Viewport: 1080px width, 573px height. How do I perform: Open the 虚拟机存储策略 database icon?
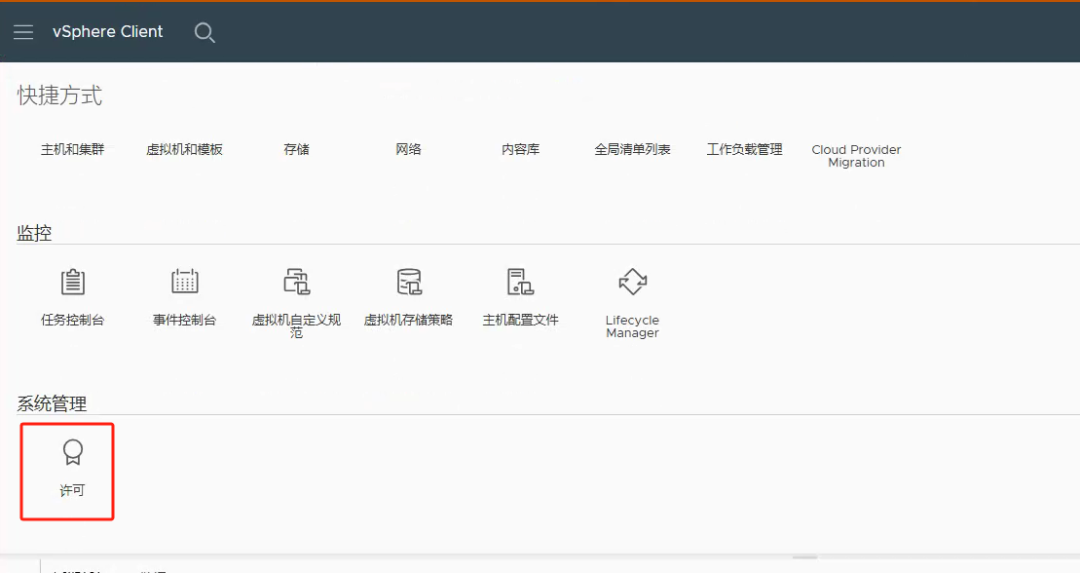tap(409, 282)
